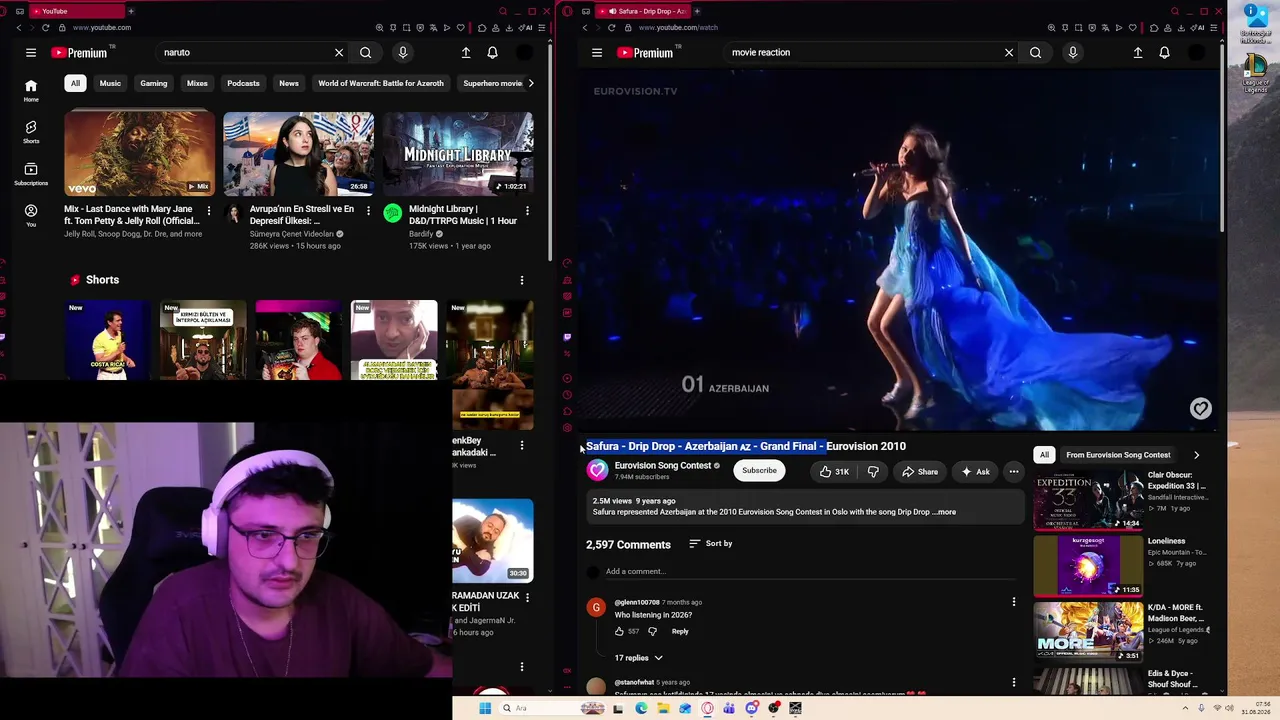Like the Safura Drip Drop video
The height and width of the screenshot is (720, 1280).
tap(834, 472)
